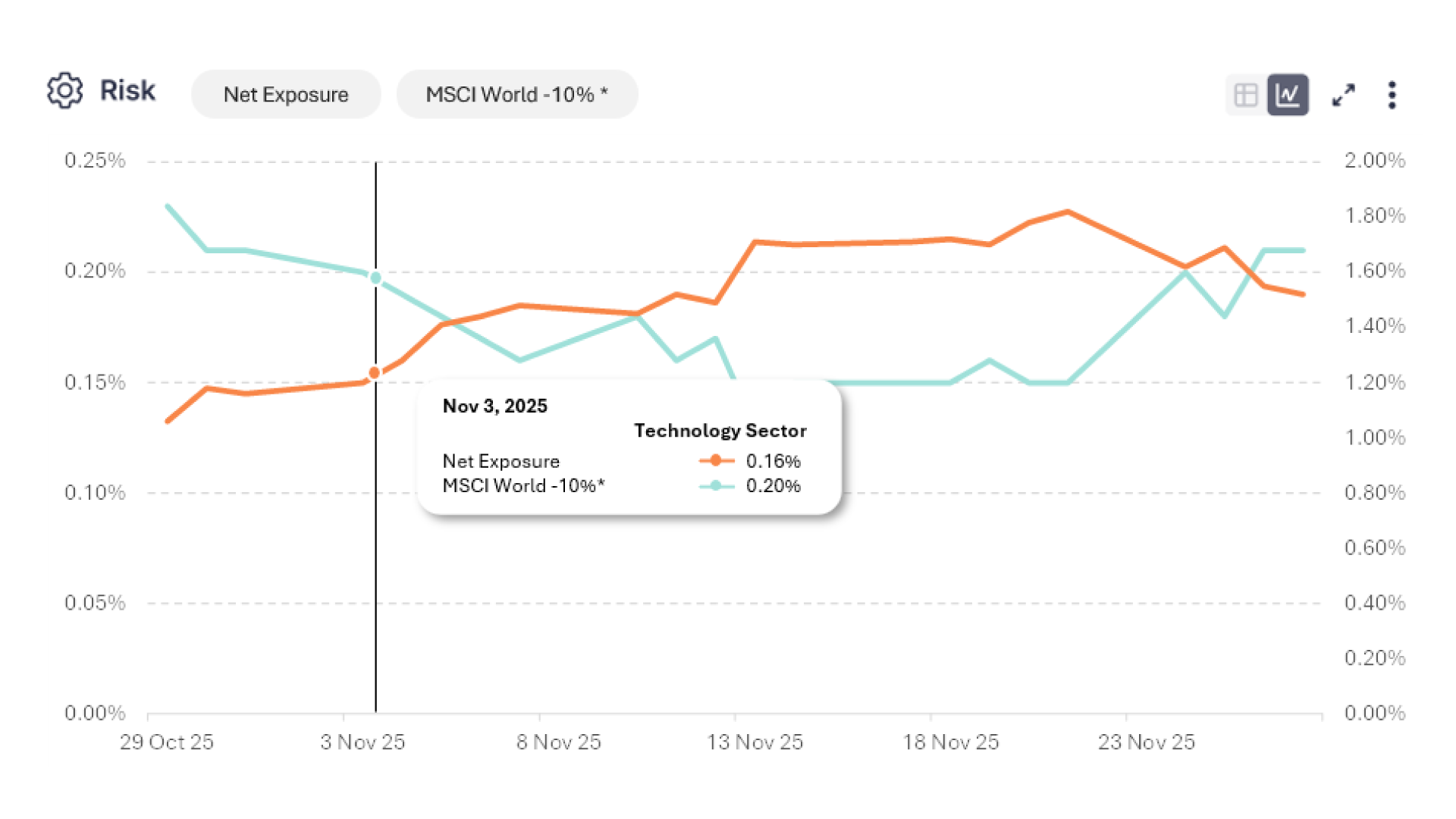The height and width of the screenshot is (819, 1456).
Task: Click the Net Exposure row in tooltip
Action: click(x=500, y=461)
